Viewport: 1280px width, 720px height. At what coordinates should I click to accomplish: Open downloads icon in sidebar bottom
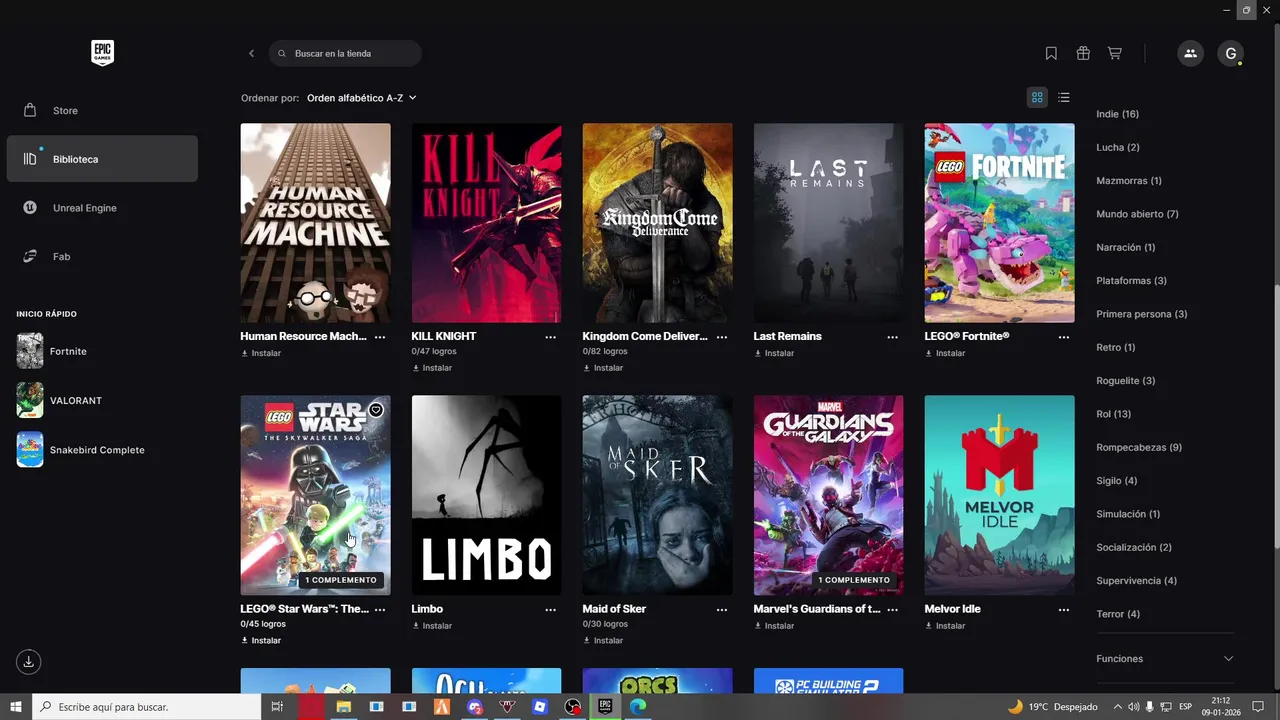click(29, 661)
